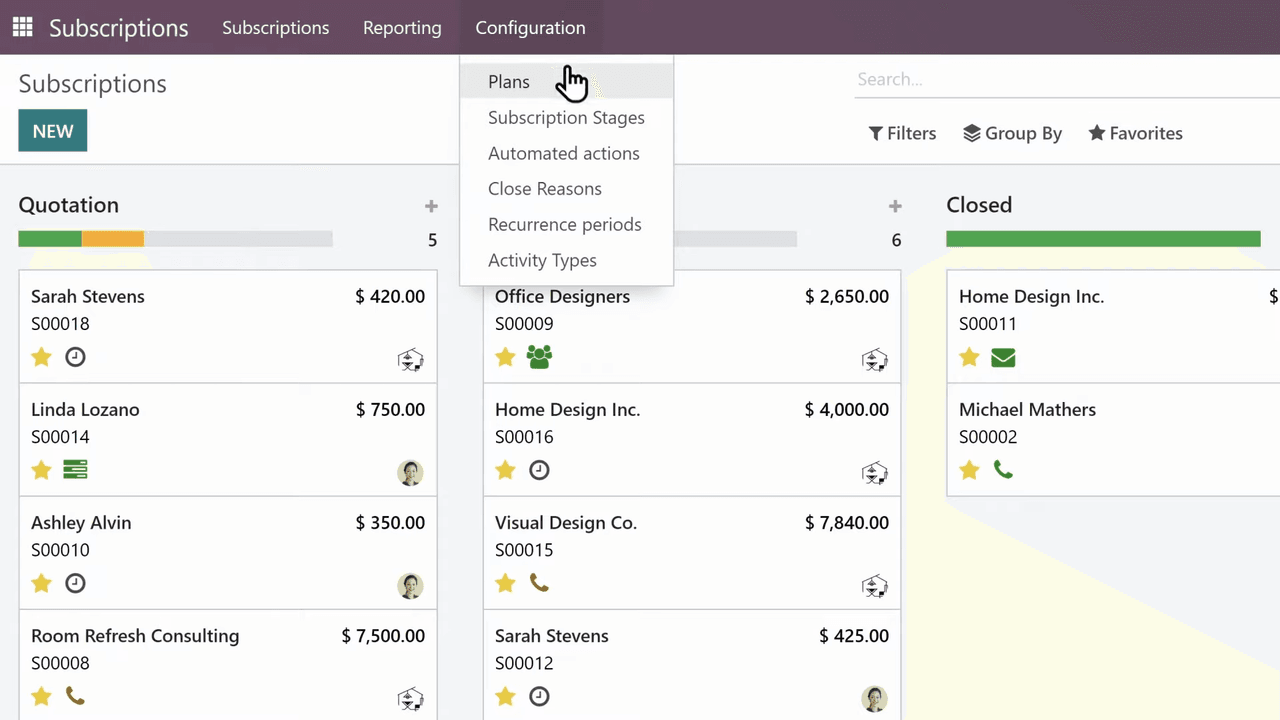Click phone icon on Visual Design Co. card
Image resolution: width=1280 pixels, height=720 pixels.
point(539,582)
